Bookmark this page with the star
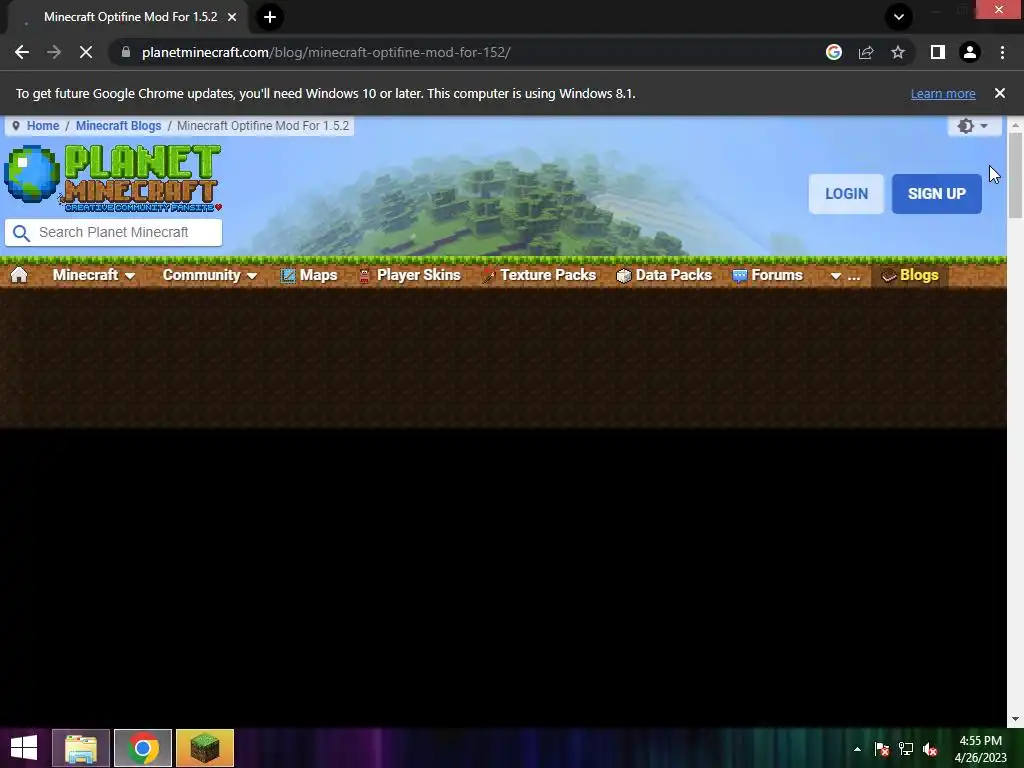 [898, 52]
